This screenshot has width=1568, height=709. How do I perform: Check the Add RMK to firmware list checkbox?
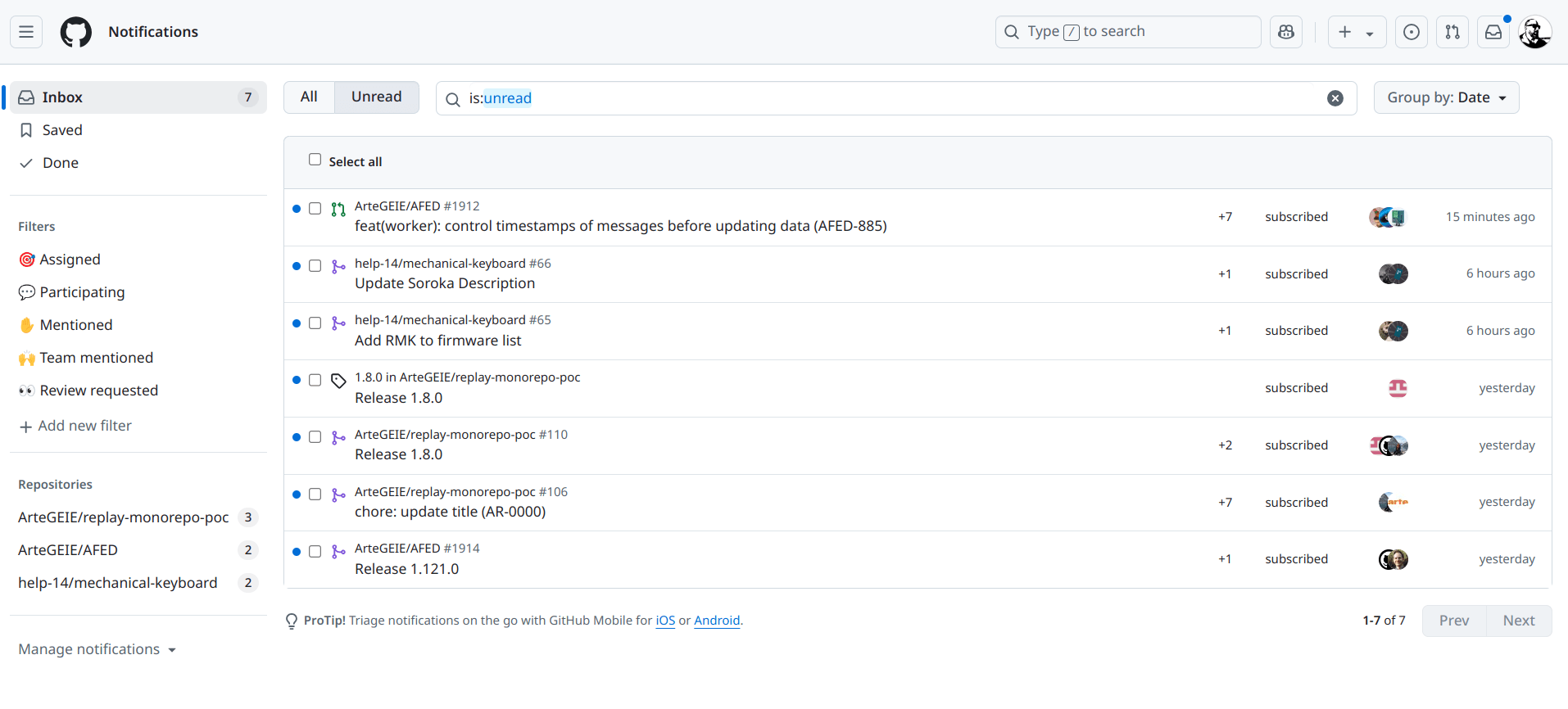coord(315,323)
